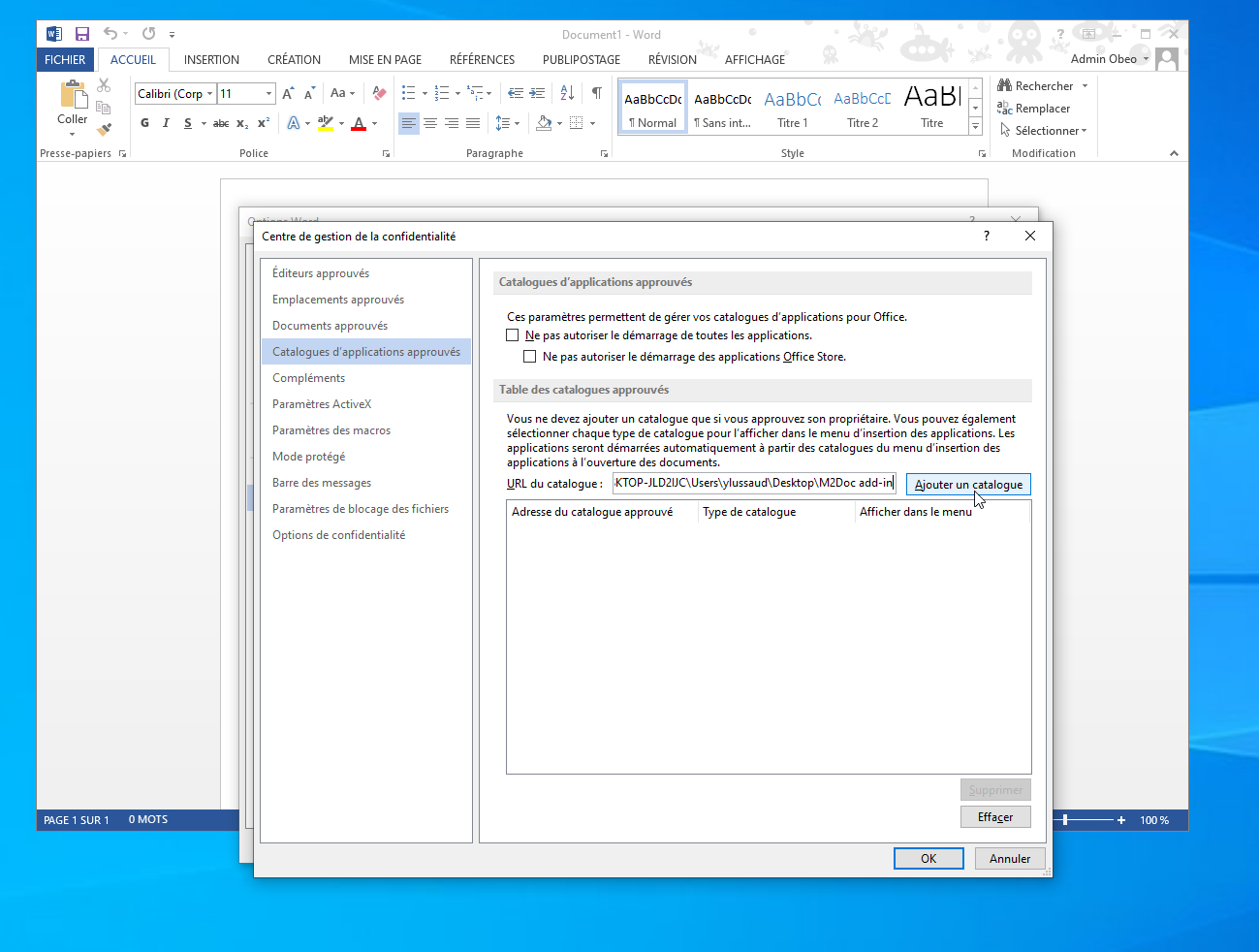Click the increase indent icon
The height and width of the screenshot is (952, 1259).
[537, 94]
